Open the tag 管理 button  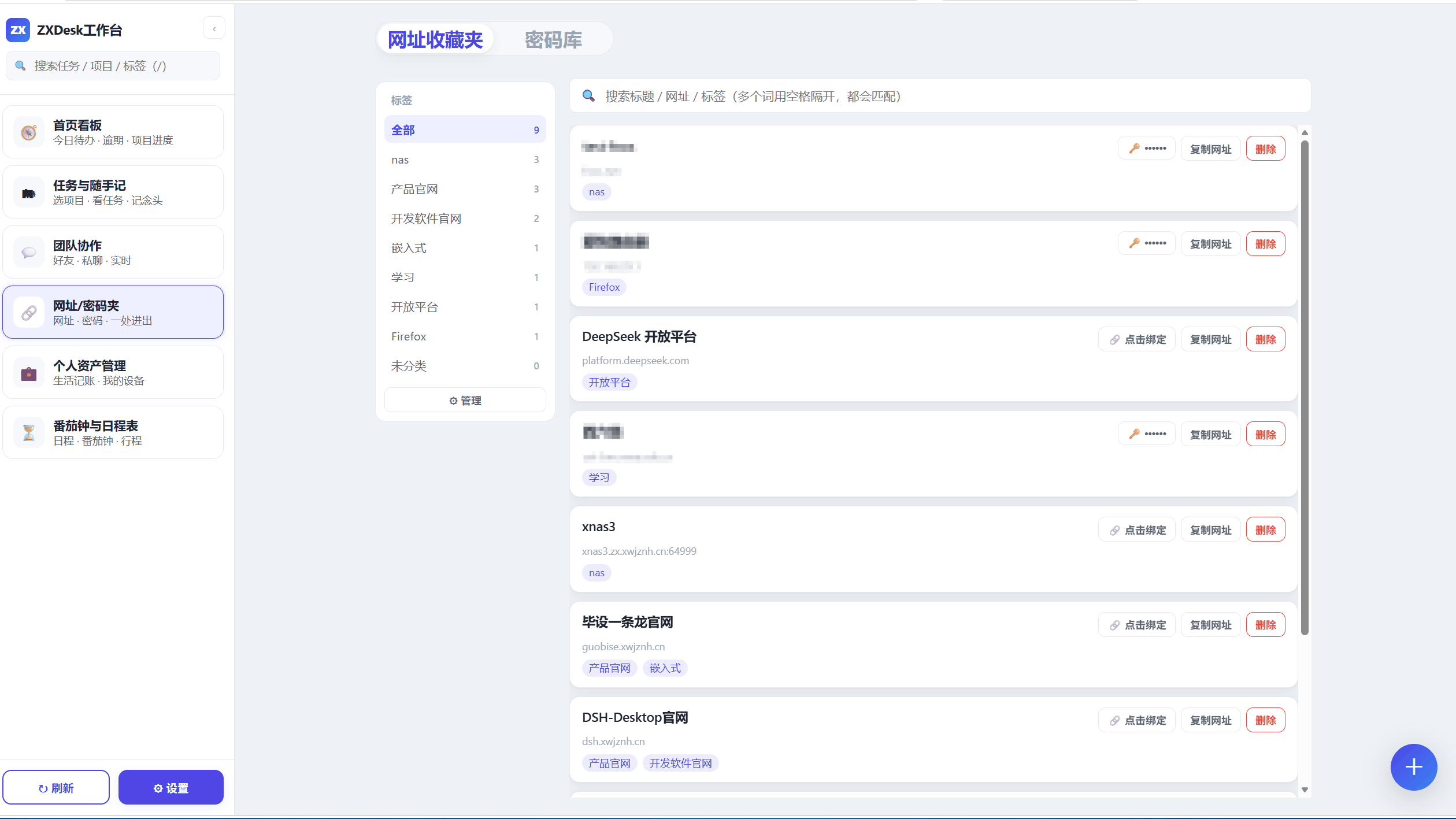[x=465, y=400]
